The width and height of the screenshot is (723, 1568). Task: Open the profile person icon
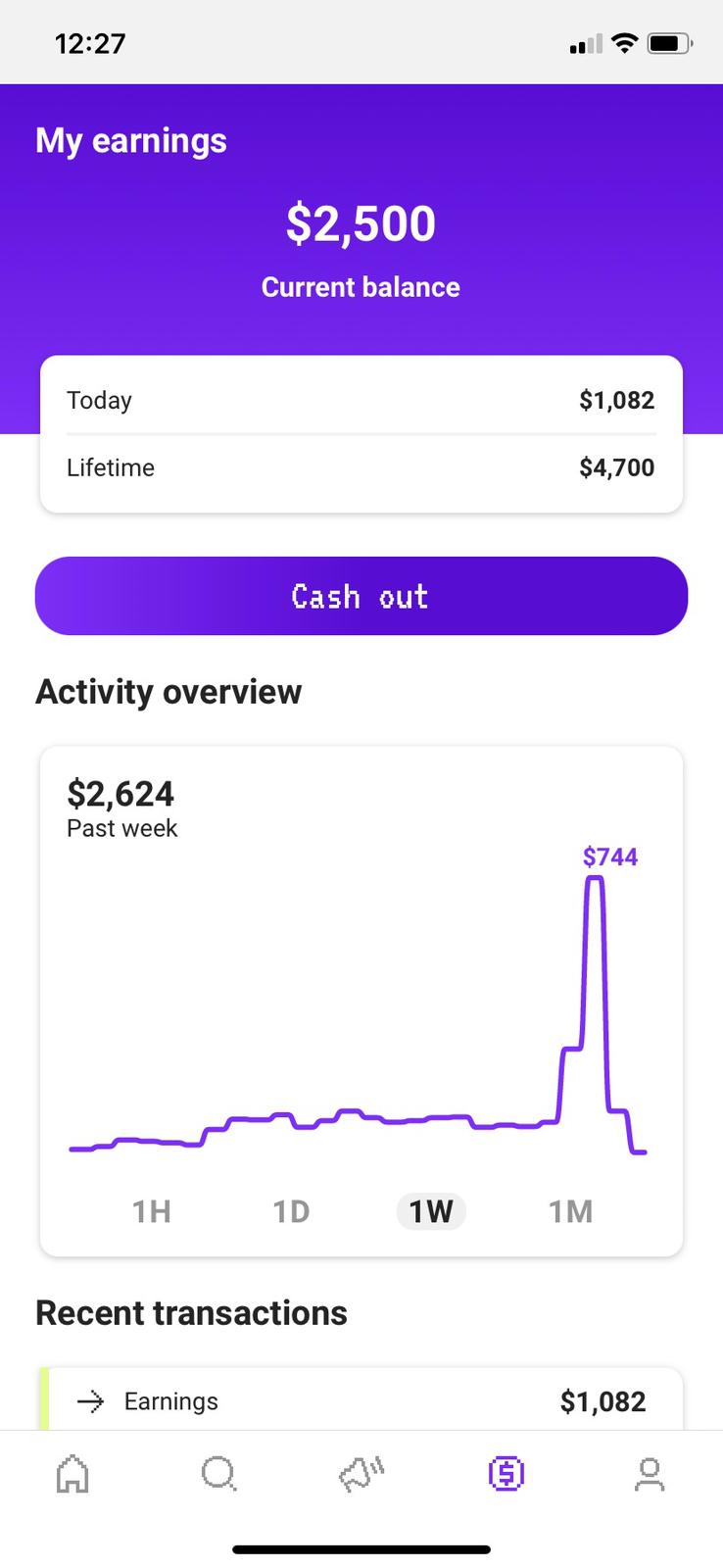tap(650, 1474)
